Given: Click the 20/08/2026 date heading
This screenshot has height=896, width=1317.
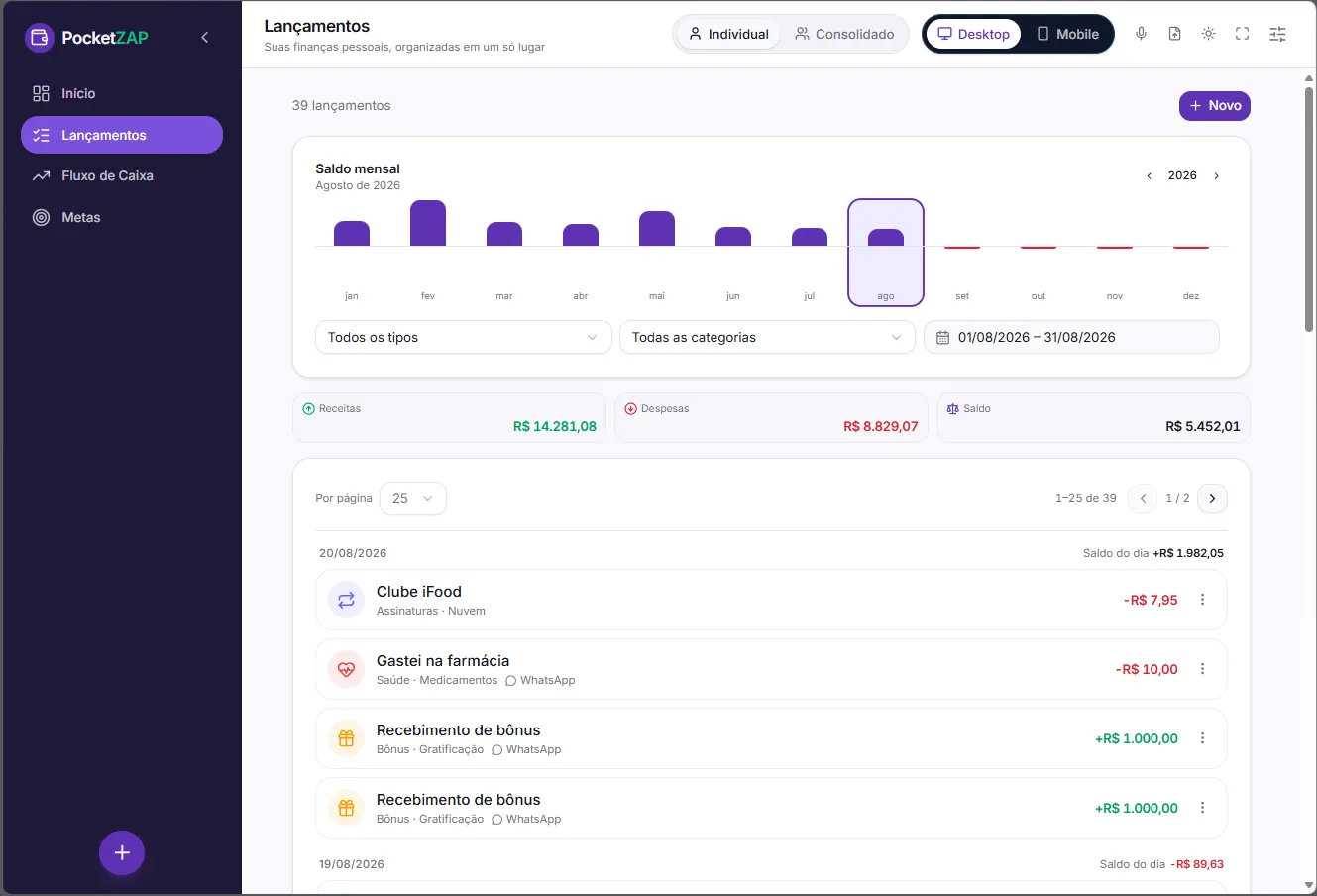Looking at the screenshot, I should click(353, 553).
